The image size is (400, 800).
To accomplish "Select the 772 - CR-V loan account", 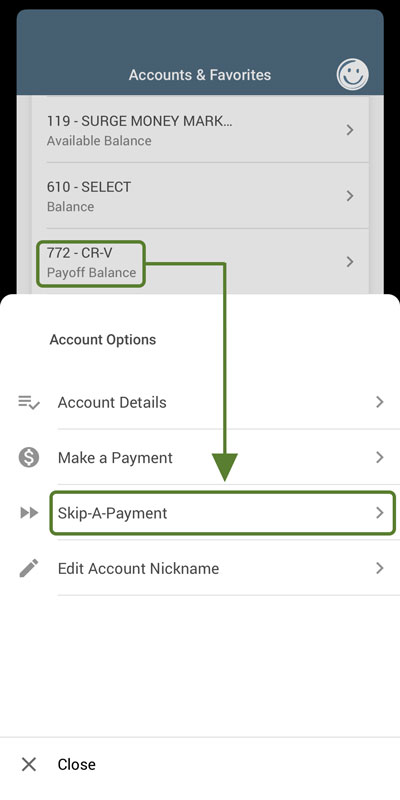I will point(200,262).
